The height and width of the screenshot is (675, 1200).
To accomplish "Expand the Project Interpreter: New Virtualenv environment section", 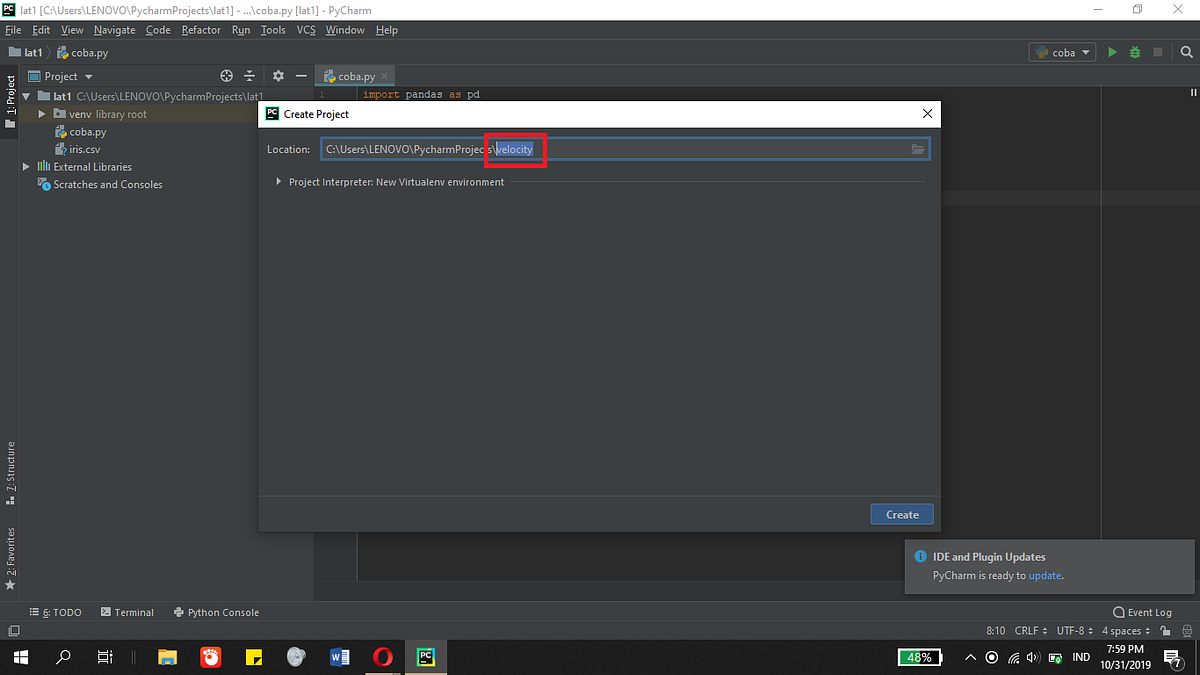I will (278, 181).
